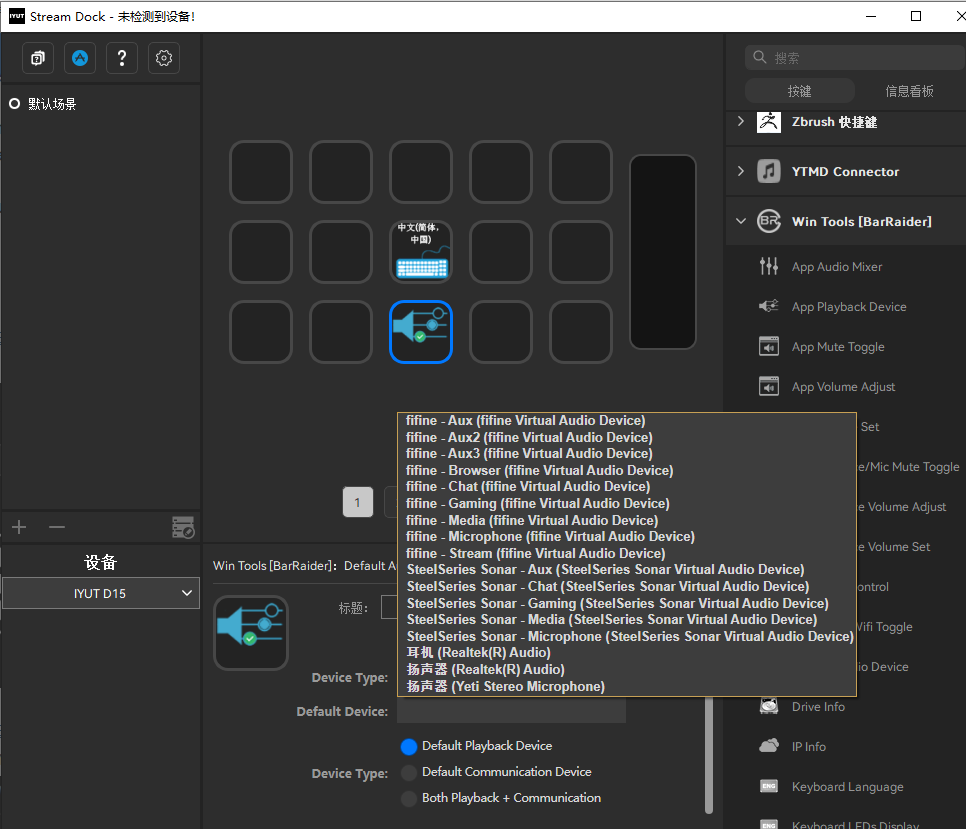
Task: Open settings gear icon in top toolbar
Action: (x=164, y=58)
